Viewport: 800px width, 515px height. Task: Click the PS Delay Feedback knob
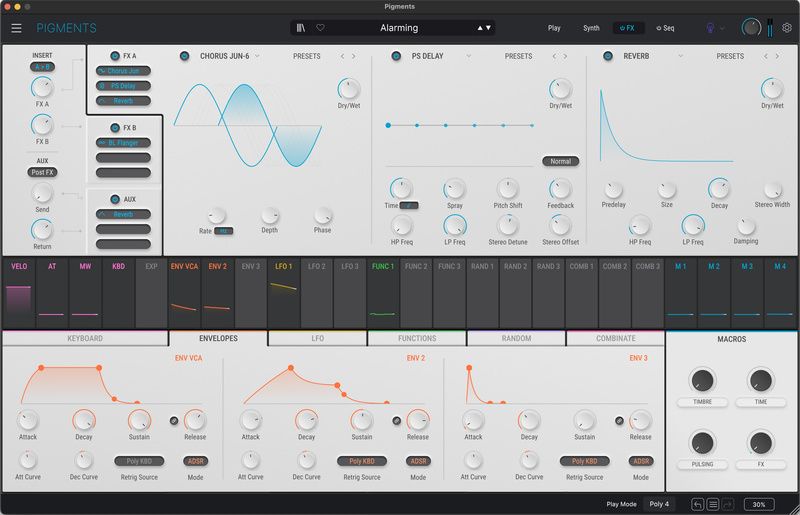[560, 189]
